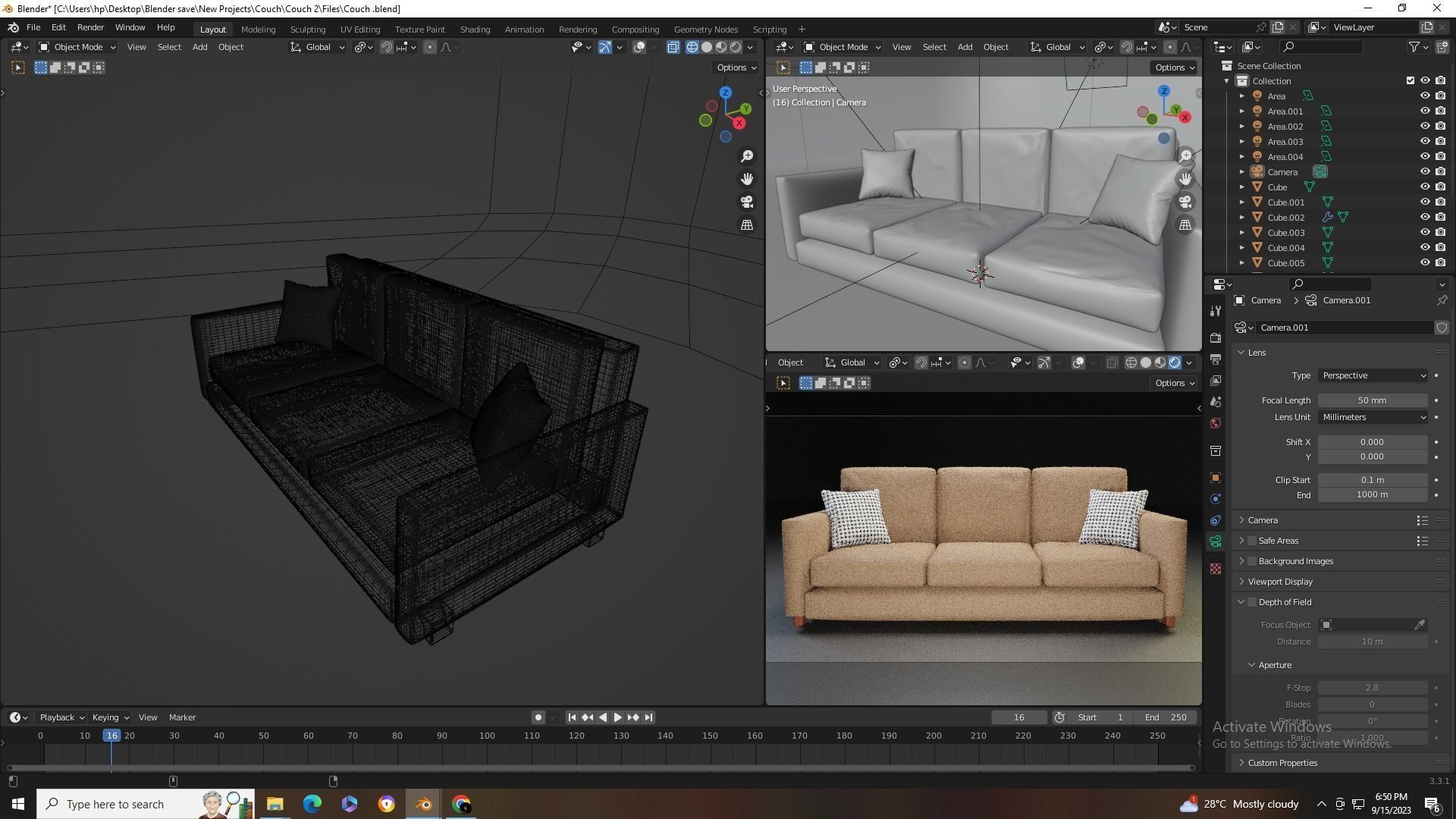Viewport: 1456px width, 819px height.
Task: Expand the Viewport Display panel
Action: [1280, 582]
